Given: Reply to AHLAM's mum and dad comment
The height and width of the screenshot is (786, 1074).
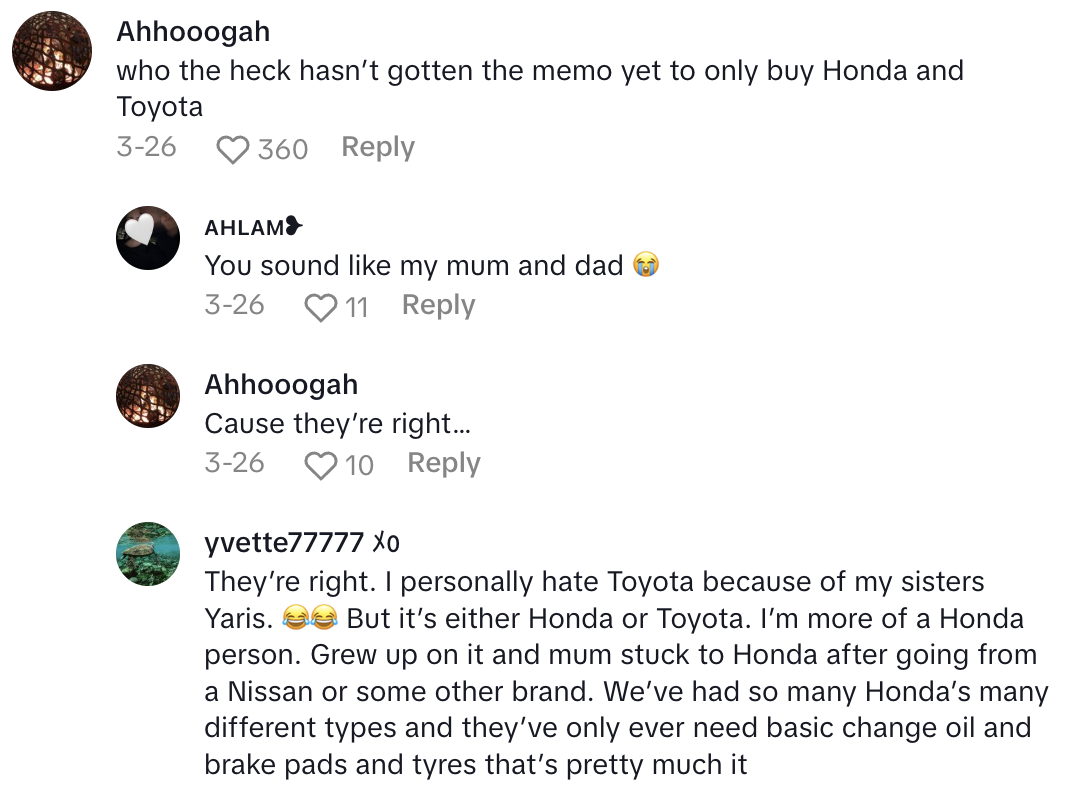Looking at the screenshot, I should coord(438,306).
